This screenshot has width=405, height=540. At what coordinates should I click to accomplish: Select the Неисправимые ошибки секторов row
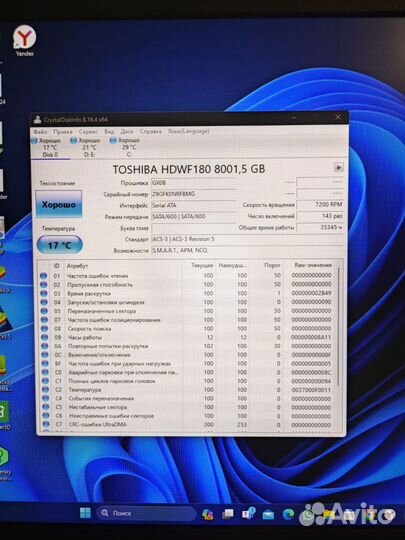point(188,416)
